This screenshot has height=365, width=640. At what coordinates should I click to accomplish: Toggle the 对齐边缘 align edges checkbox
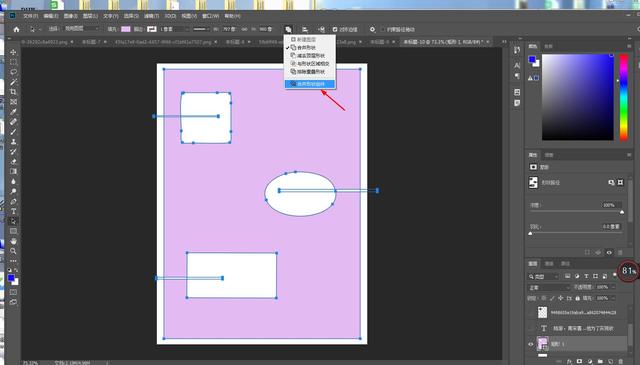pyautogui.click(x=335, y=29)
